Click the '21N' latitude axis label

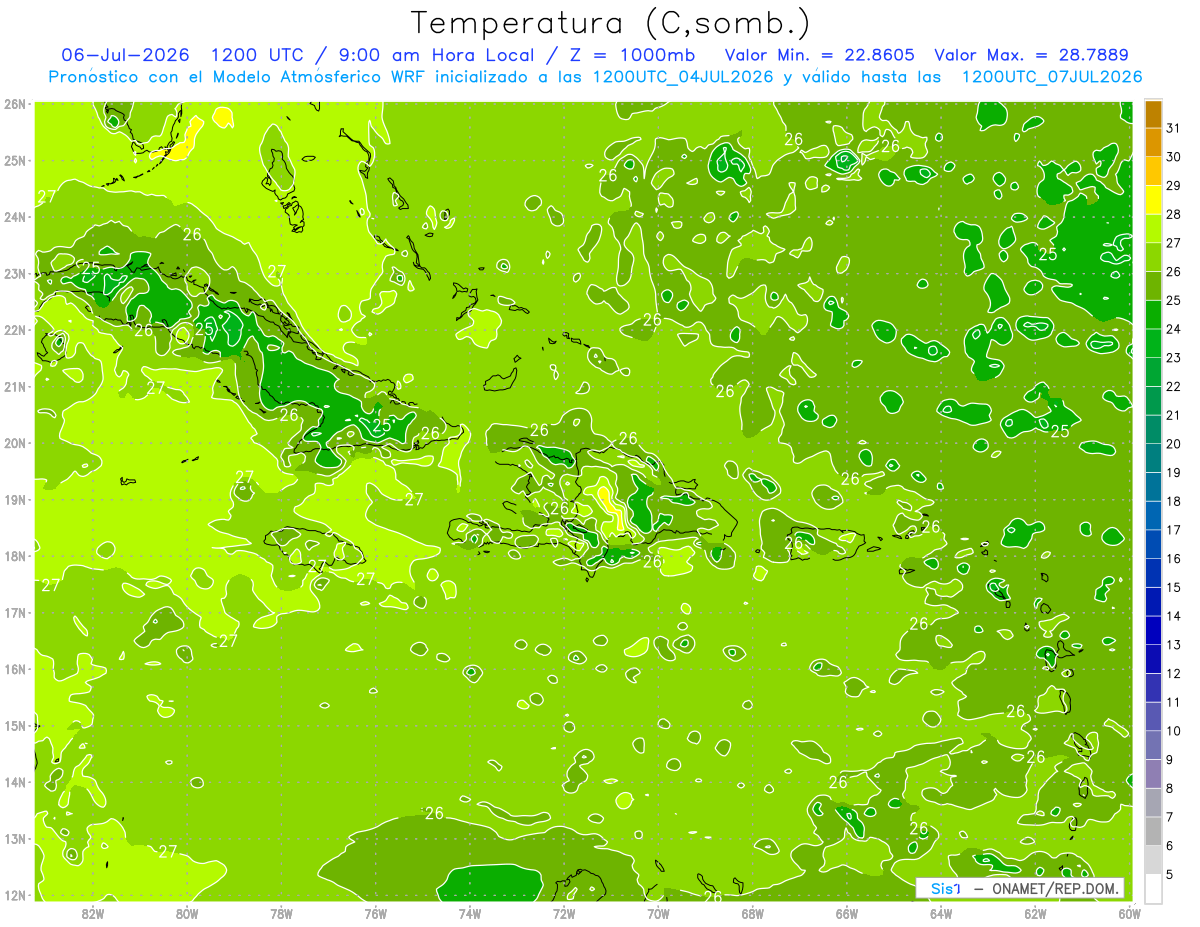[14, 386]
